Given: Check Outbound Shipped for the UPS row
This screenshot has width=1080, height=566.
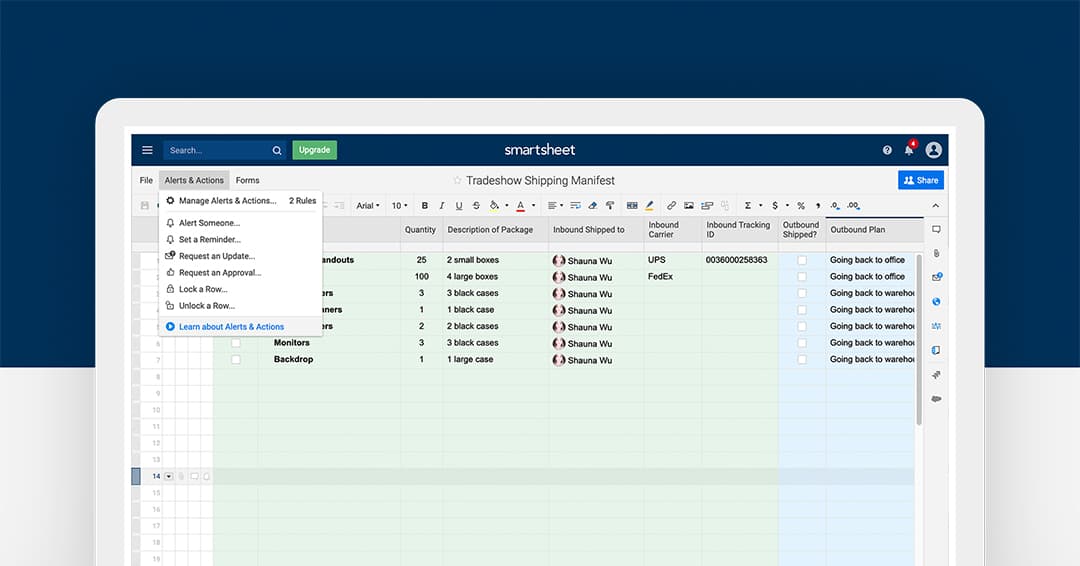Looking at the screenshot, I should tap(802, 260).
